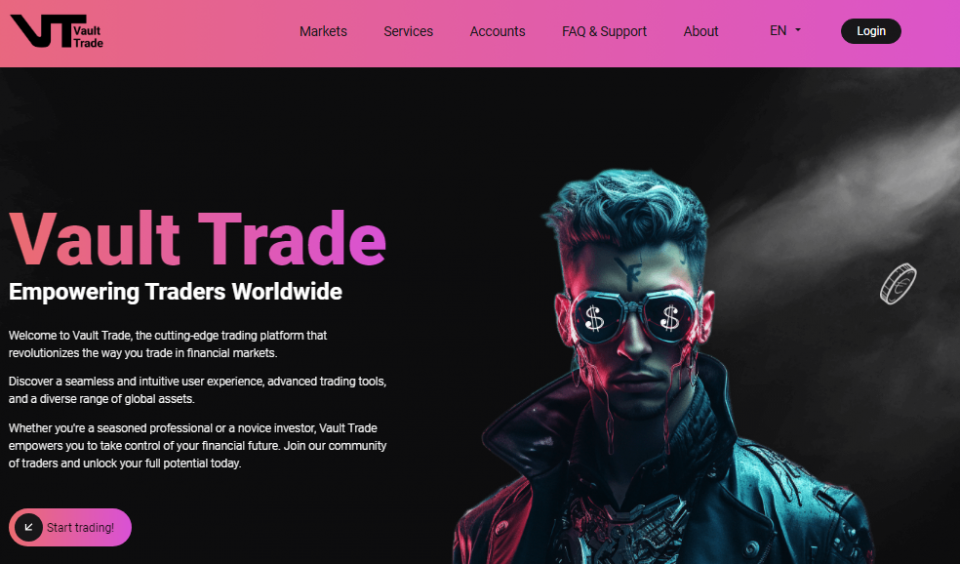Open the Markets menu
The height and width of the screenshot is (564, 960).
(323, 31)
